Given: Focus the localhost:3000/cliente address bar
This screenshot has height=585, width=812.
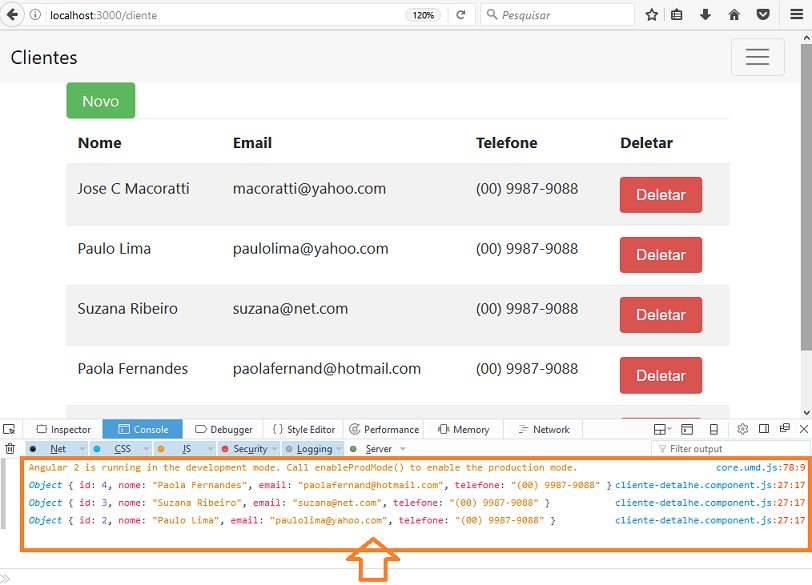Looking at the screenshot, I should pyautogui.click(x=225, y=15).
